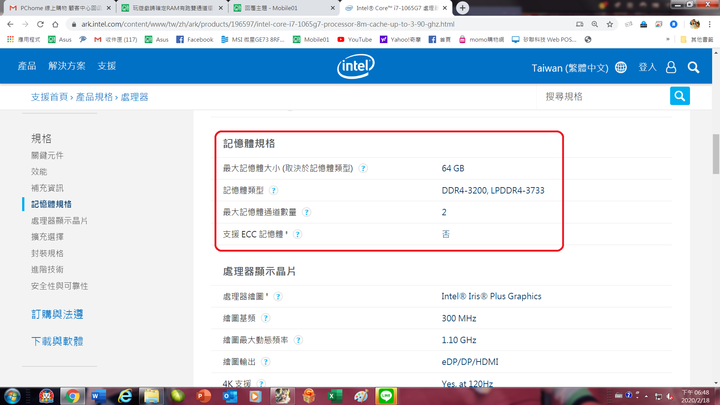Click Taiwan (繁體中文) language link
720x405 pixels.
(570, 68)
